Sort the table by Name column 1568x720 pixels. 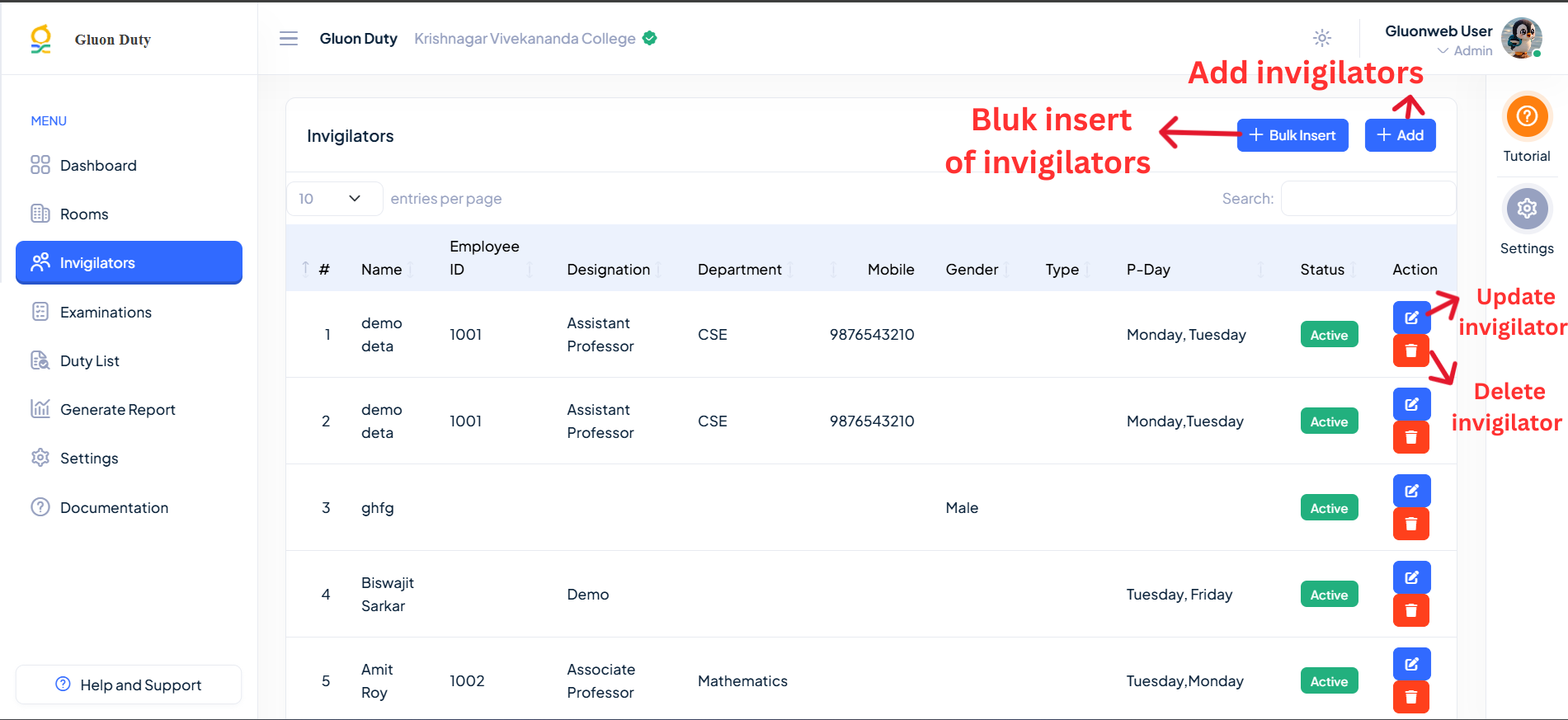[382, 270]
